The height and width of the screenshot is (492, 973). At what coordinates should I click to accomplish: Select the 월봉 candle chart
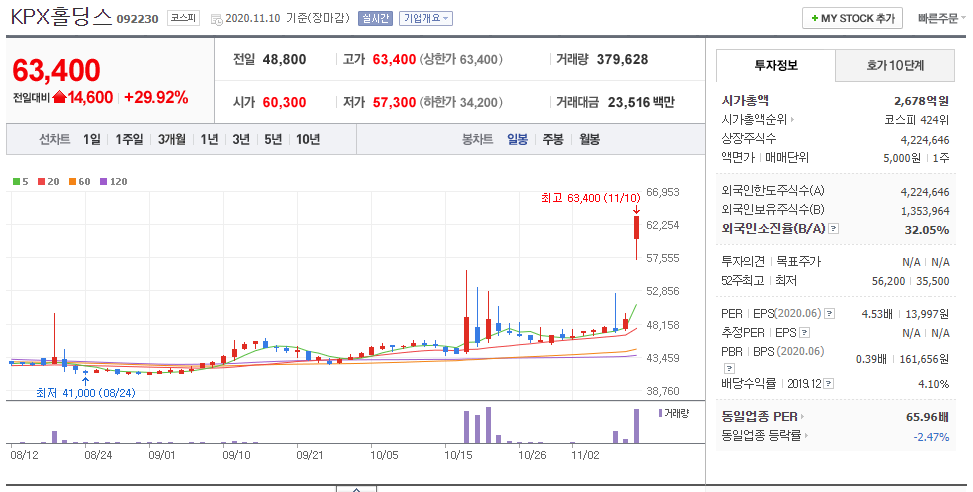coord(590,139)
